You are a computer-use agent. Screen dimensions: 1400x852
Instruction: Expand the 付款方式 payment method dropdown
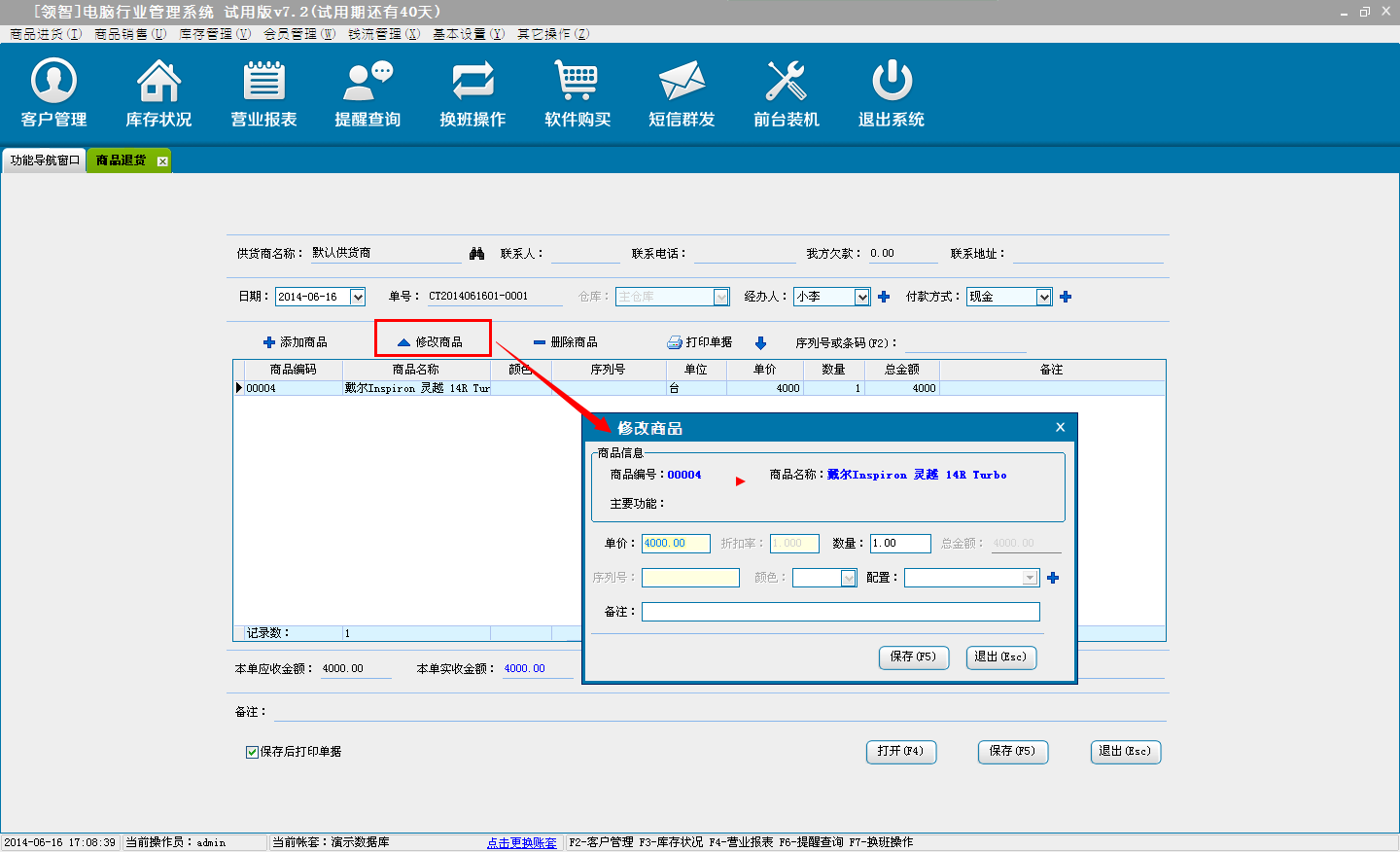point(1043,298)
